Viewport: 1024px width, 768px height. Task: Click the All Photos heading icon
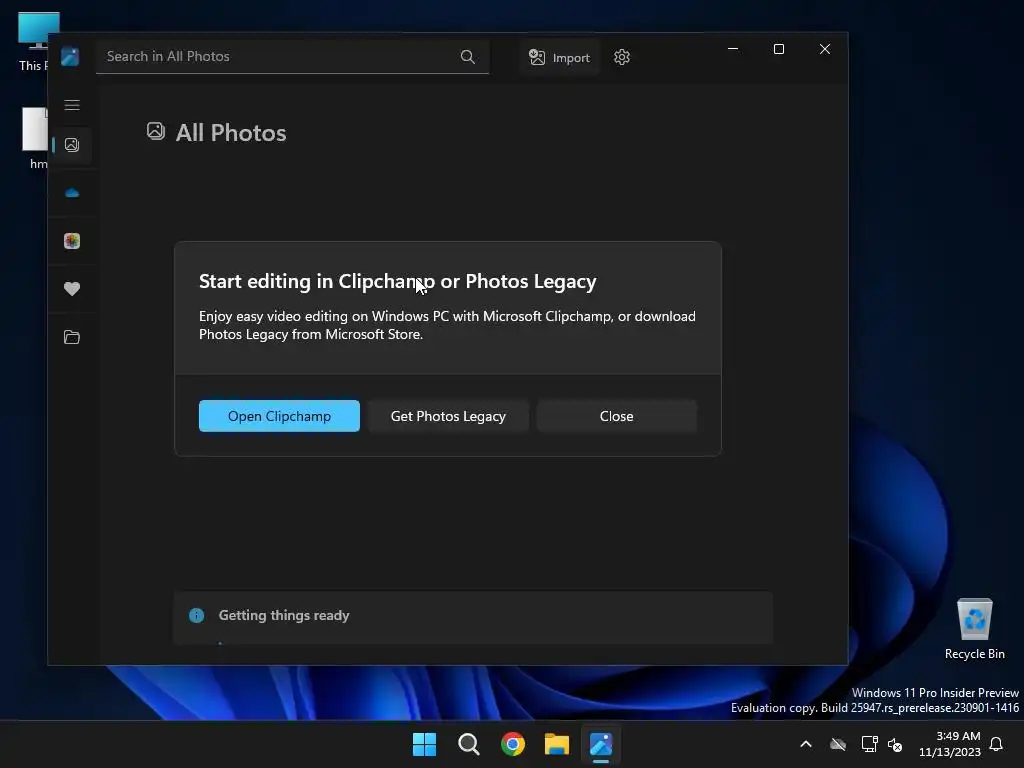tap(155, 131)
